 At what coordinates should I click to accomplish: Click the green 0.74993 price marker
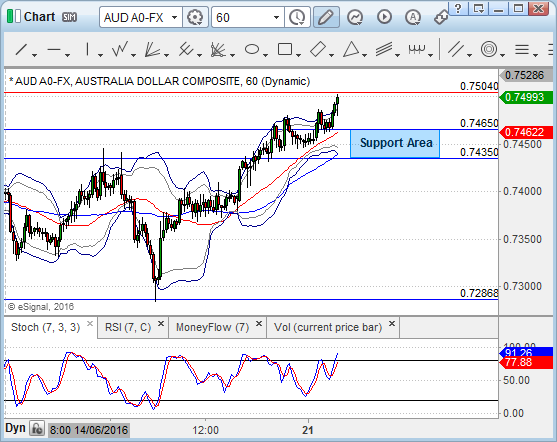tap(526, 97)
